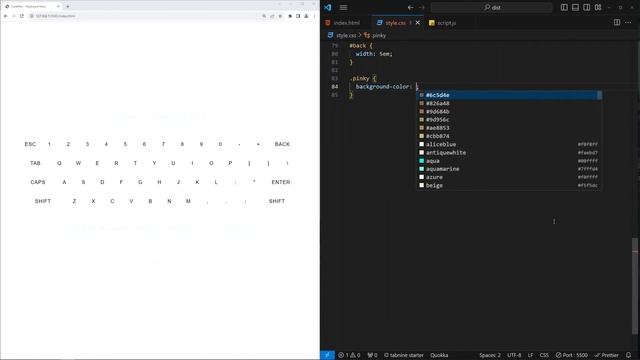Viewport: 640px width, 360px height.
Task: Choose aqua from the autocomplete list
Action: [x=509, y=160]
